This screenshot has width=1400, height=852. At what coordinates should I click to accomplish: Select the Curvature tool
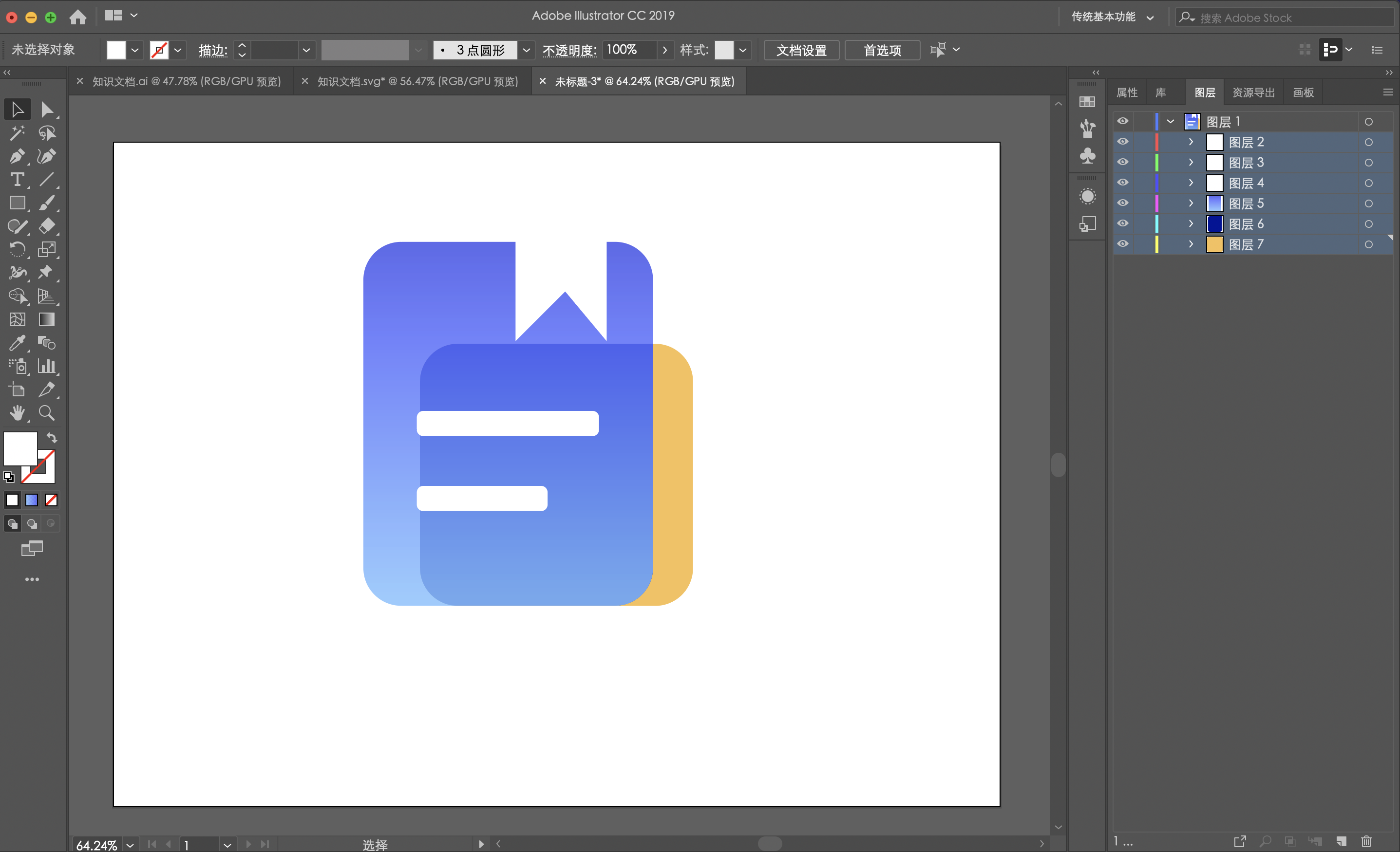click(47, 156)
